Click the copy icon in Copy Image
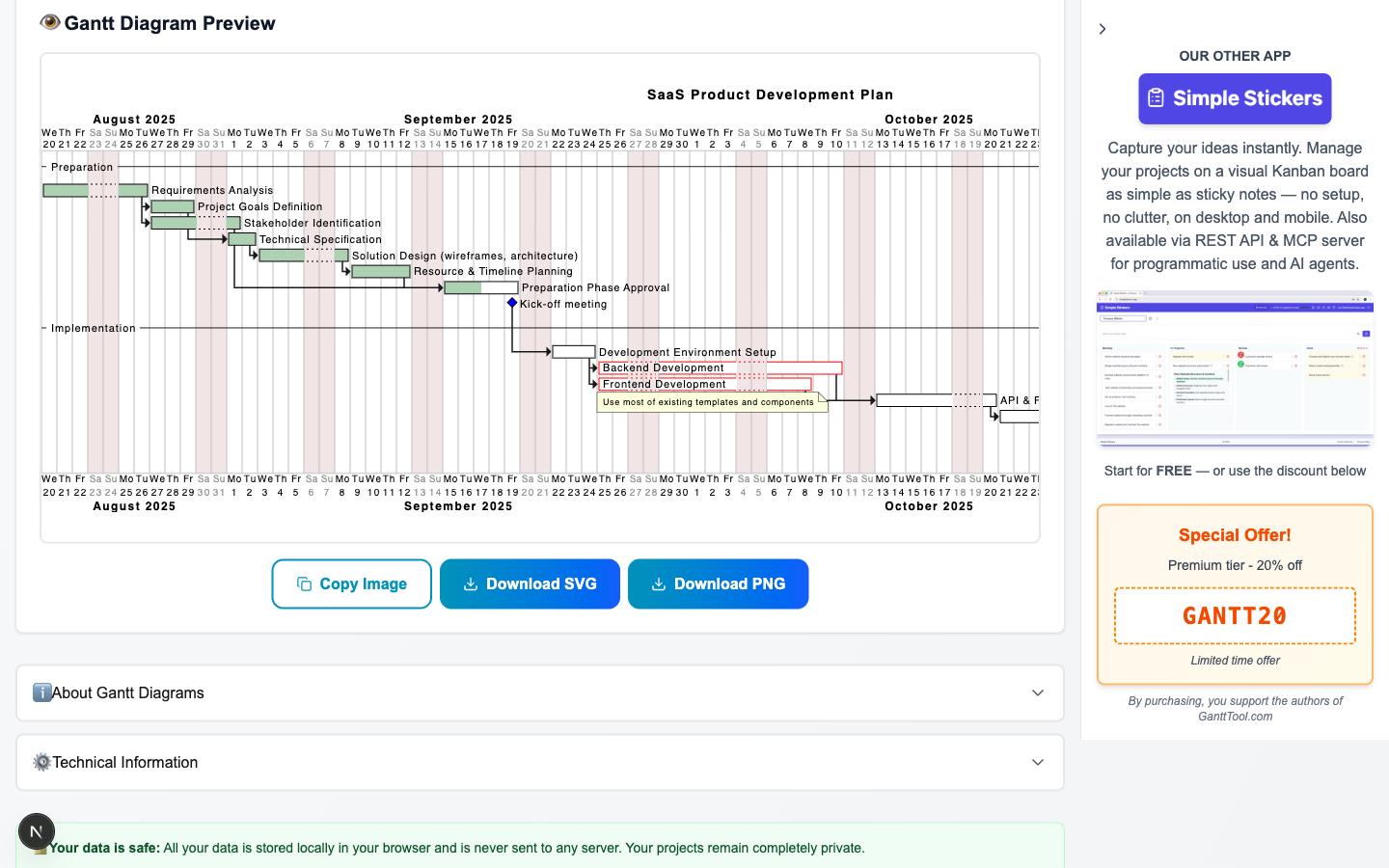 [304, 583]
